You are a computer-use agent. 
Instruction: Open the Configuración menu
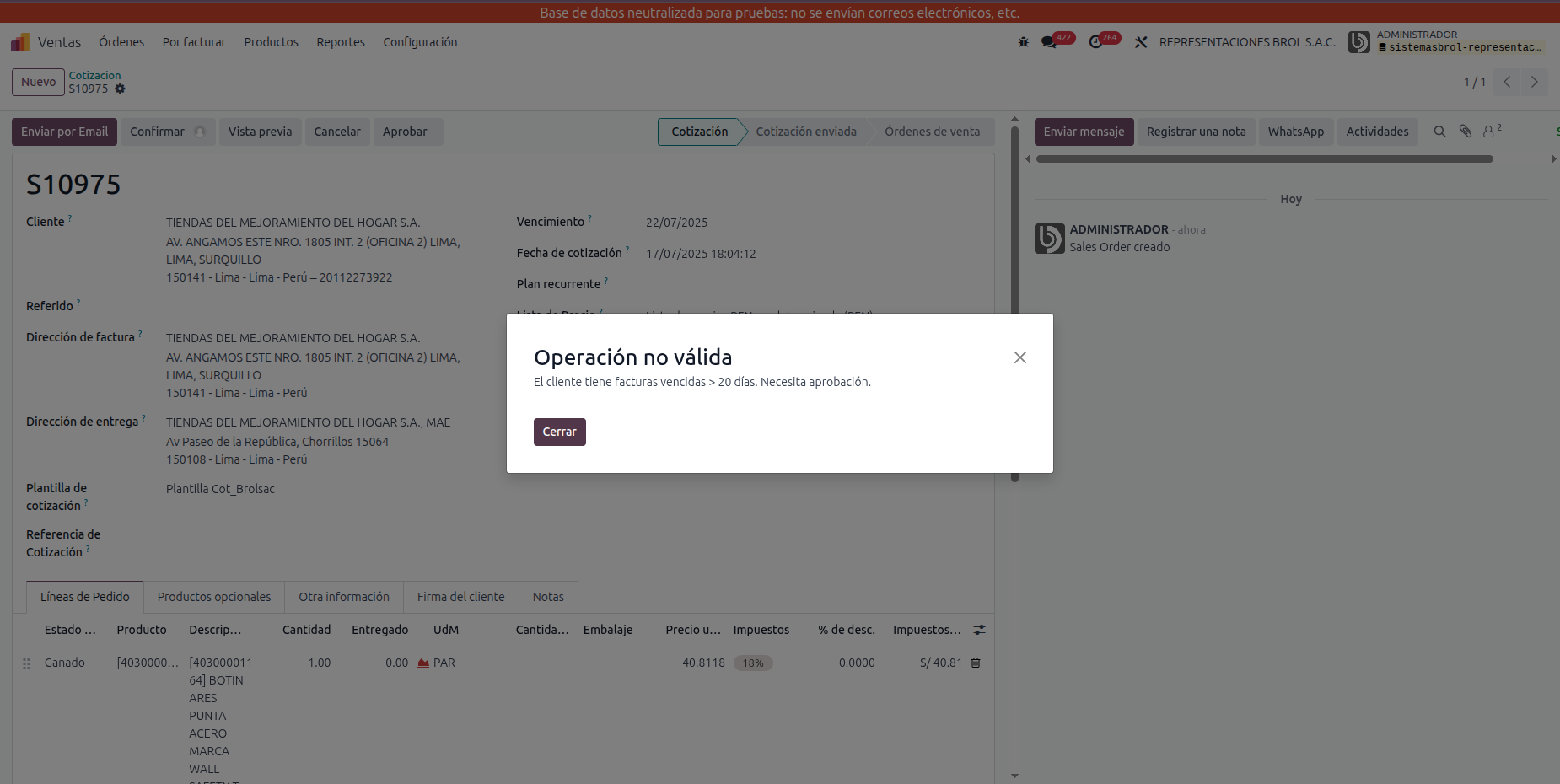pyautogui.click(x=420, y=42)
